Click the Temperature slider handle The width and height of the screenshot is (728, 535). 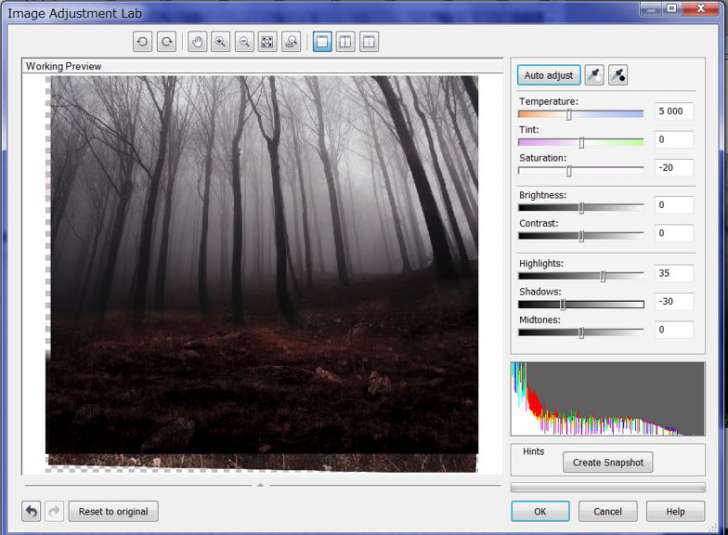(x=569, y=115)
